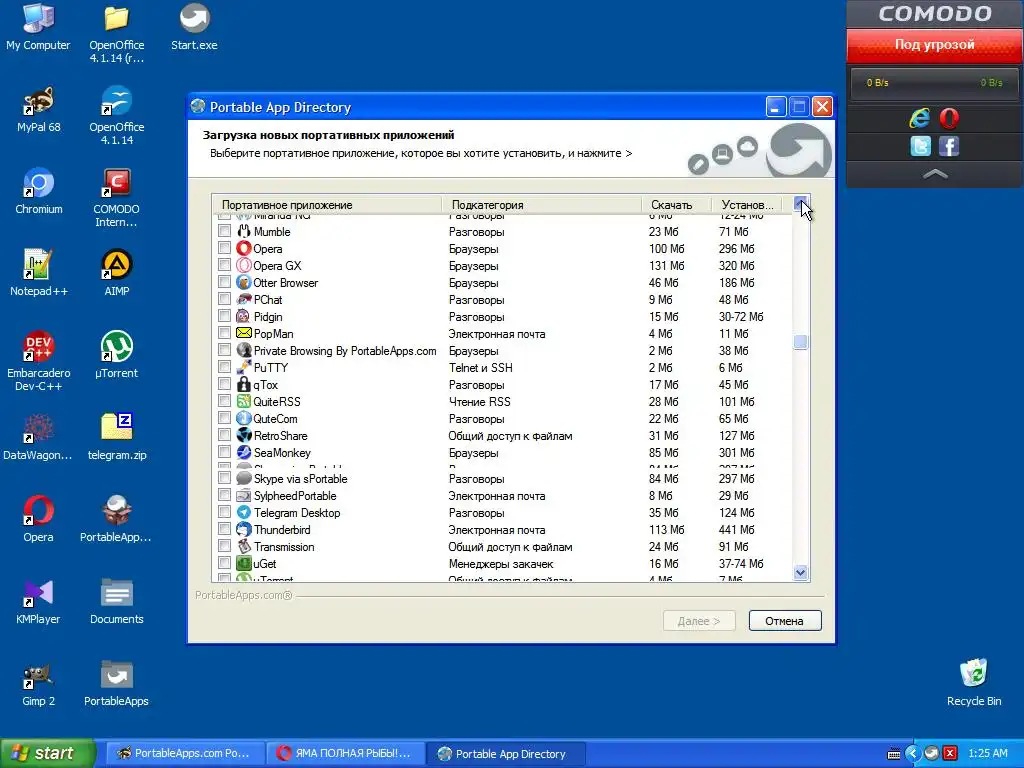
Task: Open the telegram.zip archive on the desktop
Action: pos(116,437)
